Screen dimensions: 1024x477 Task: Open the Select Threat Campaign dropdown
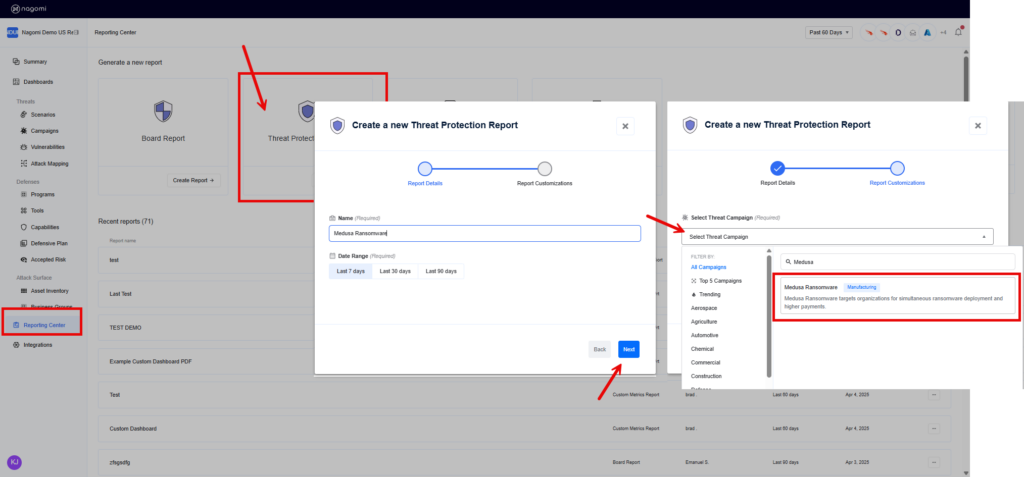[x=837, y=237]
